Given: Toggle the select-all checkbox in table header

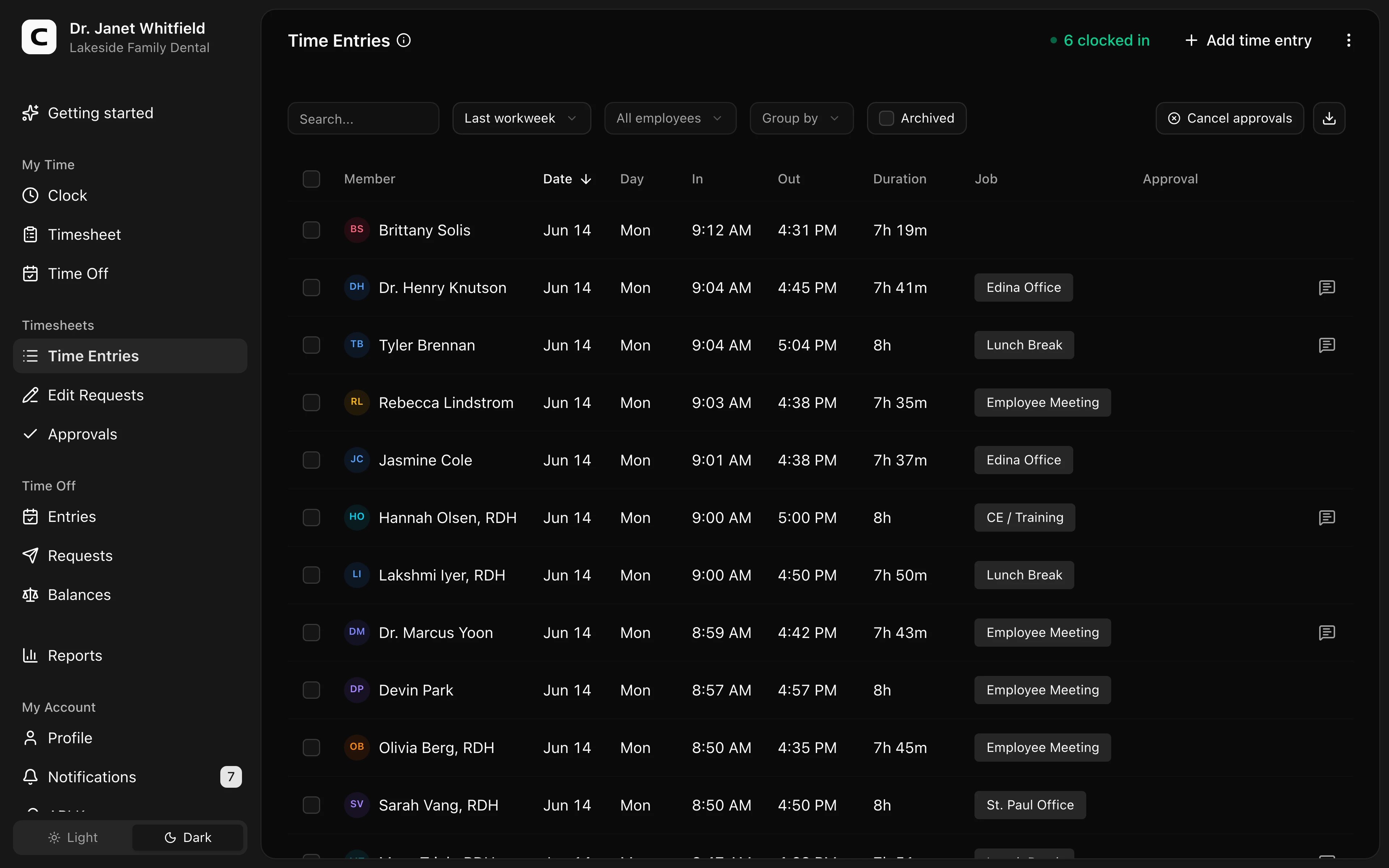Looking at the screenshot, I should [311, 179].
